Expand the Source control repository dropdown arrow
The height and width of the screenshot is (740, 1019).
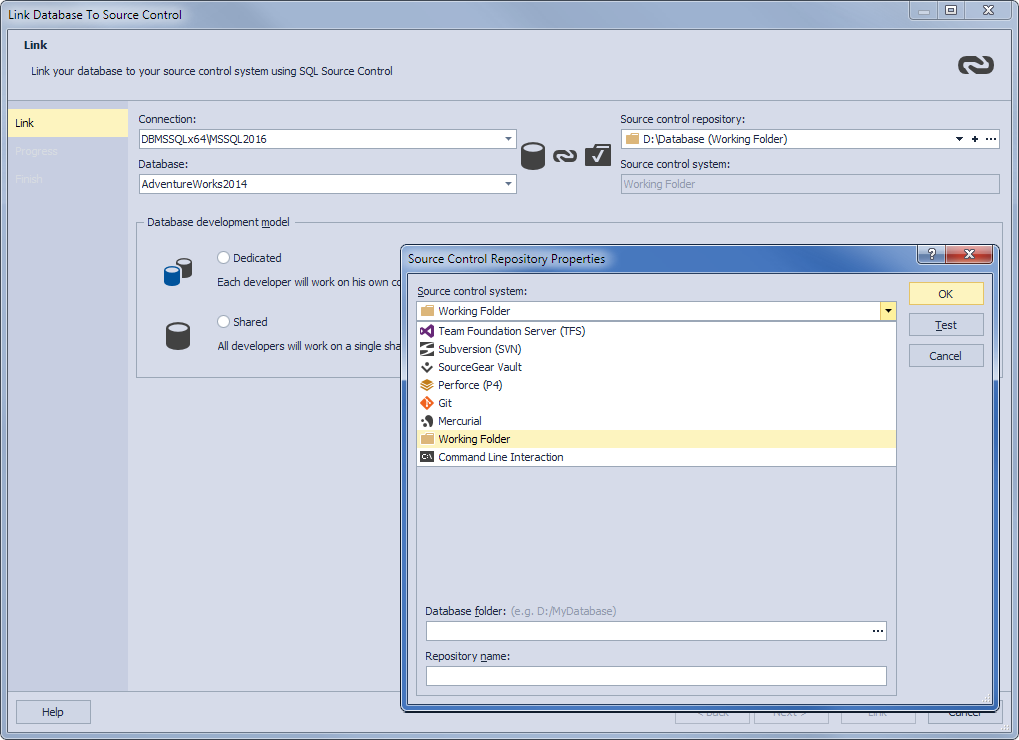pyautogui.click(x=959, y=139)
